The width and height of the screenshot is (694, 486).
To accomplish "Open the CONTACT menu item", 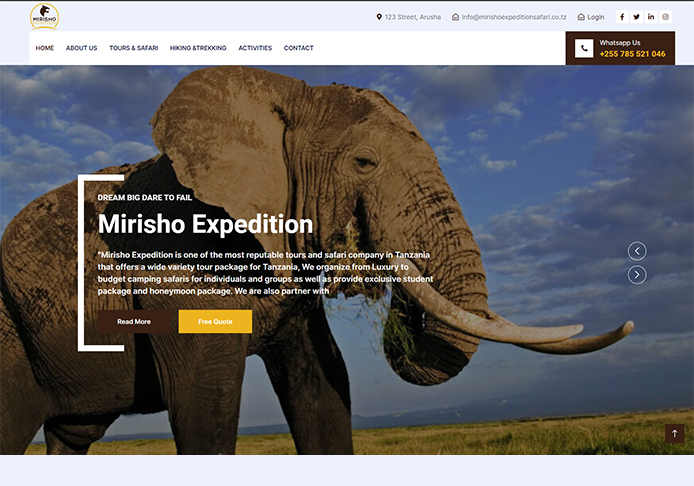I will (x=298, y=48).
